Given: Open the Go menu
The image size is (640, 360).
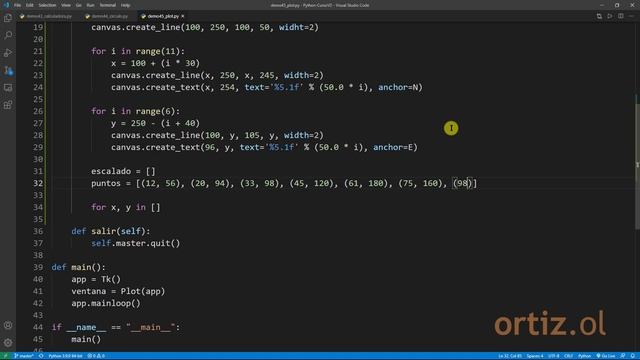Looking at the screenshot, I should (x=78, y=5).
